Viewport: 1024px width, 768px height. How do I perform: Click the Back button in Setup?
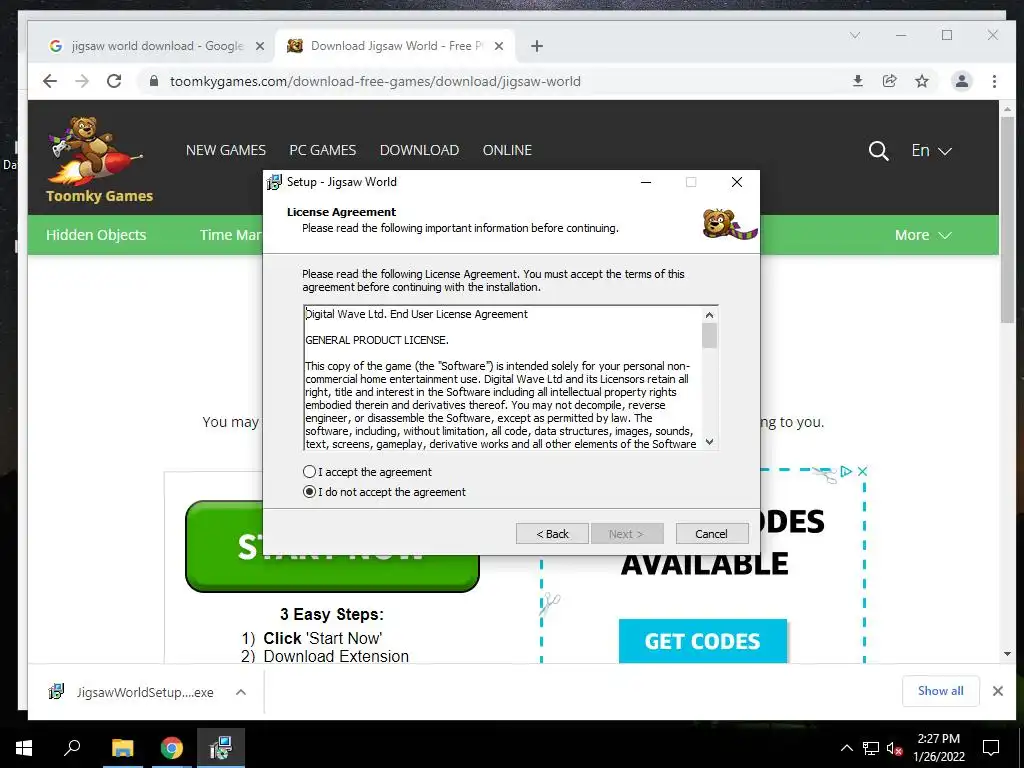pyautogui.click(x=552, y=534)
